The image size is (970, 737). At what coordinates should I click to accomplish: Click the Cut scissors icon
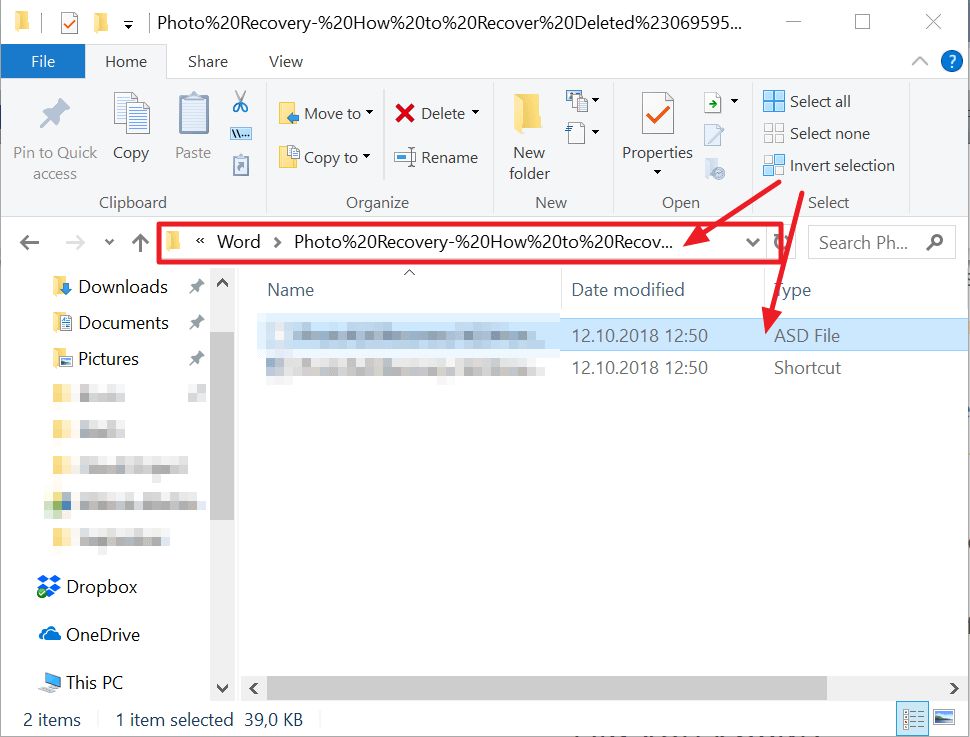point(240,102)
